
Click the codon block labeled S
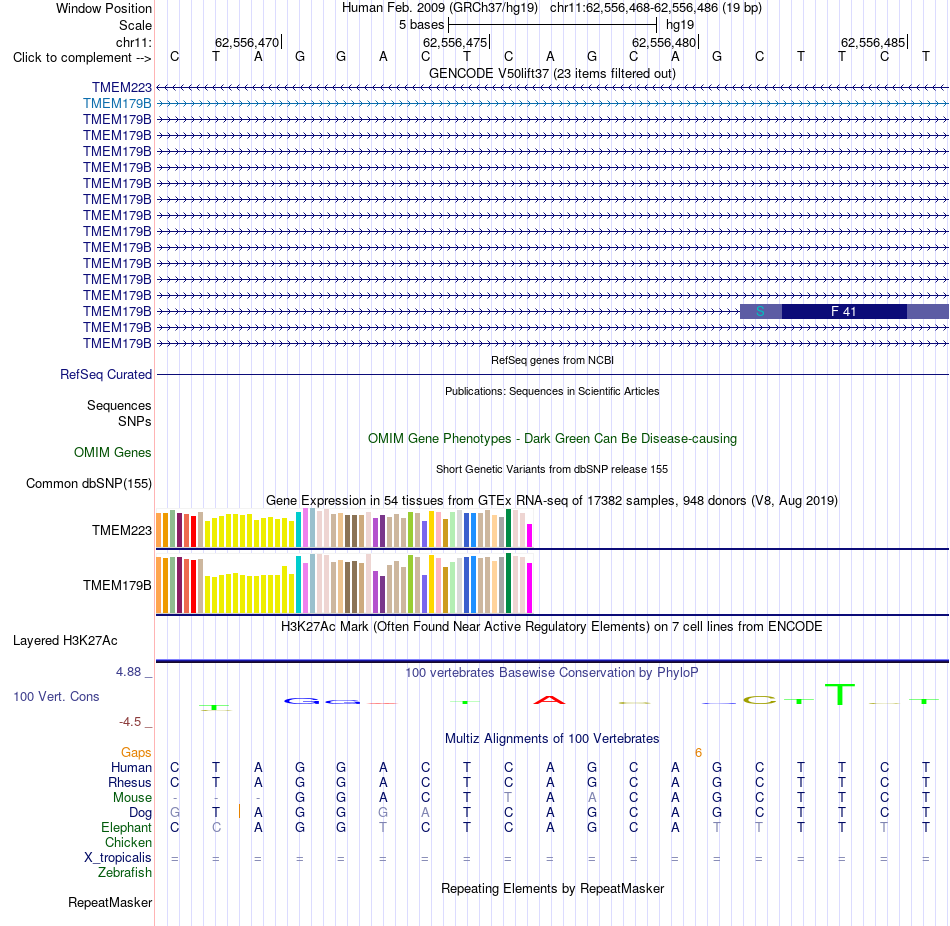pyautogui.click(x=760, y=311)
